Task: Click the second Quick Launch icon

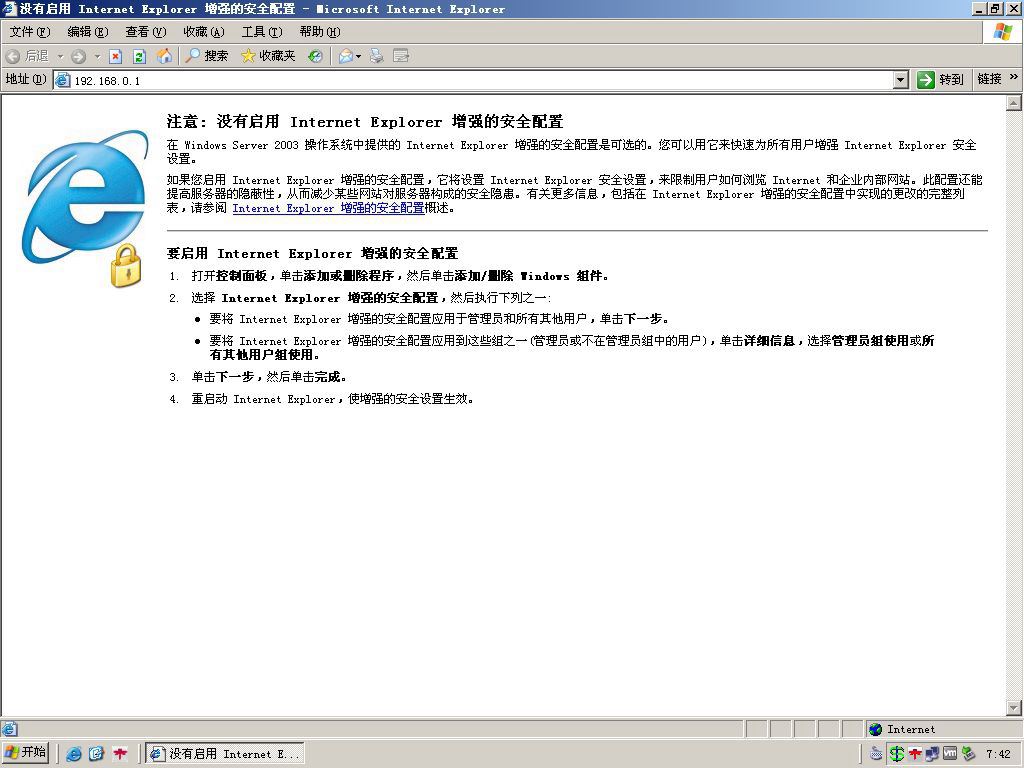Action: click(97, 754)
